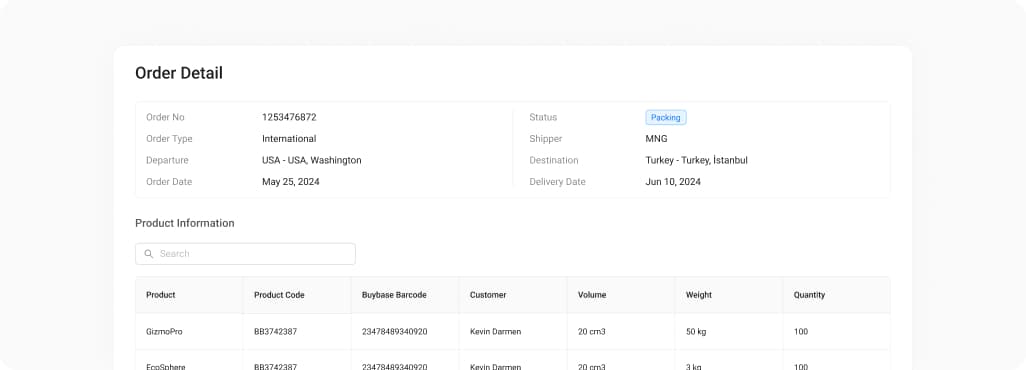Click the 50 kg weight cell
This screenshot has width=1026, height=370.
(x=696, y=332)
